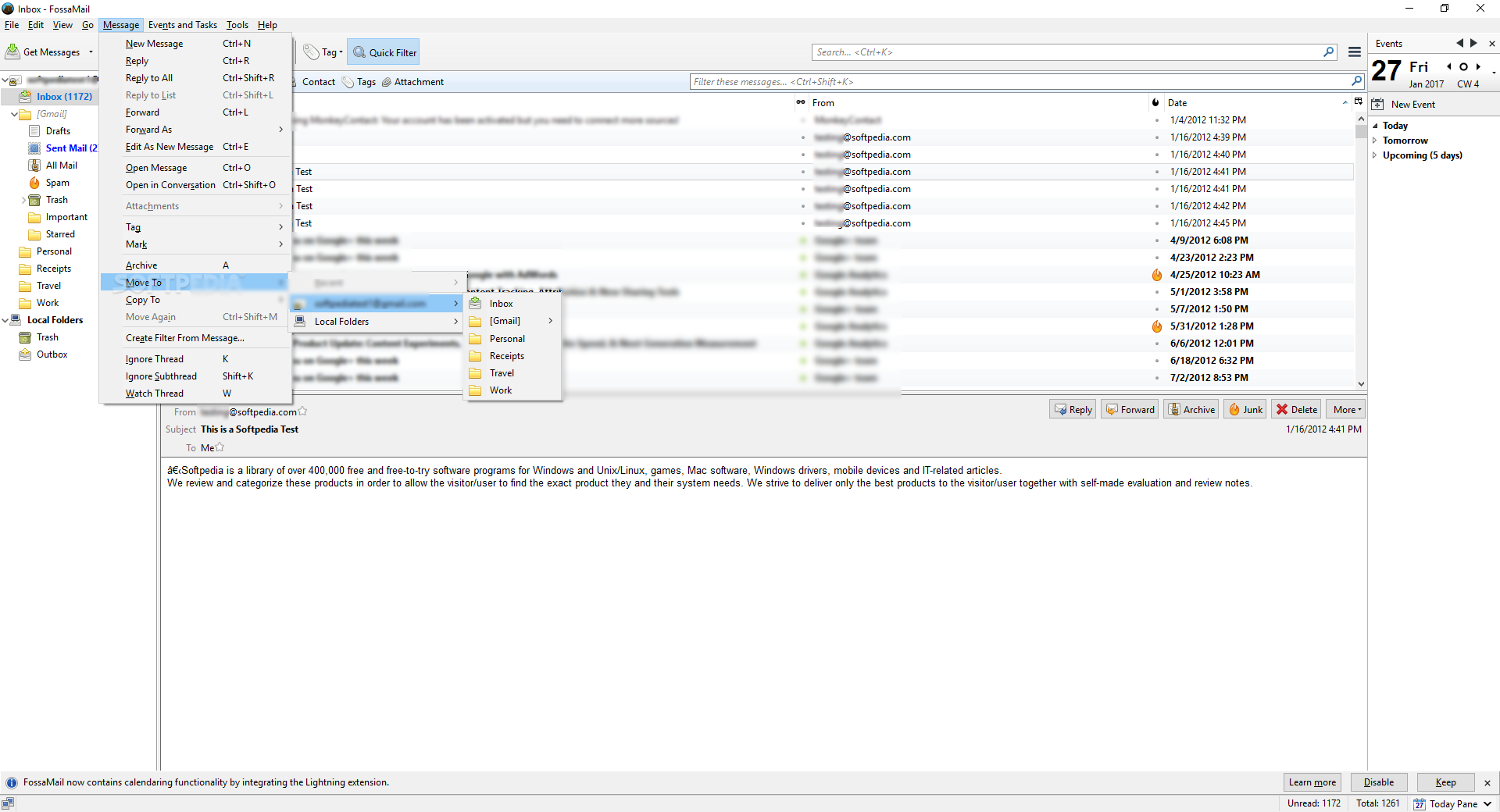This screenshot has height=812, width=1500.
Task: Click the Forward button in message header
Action: 1130,410
